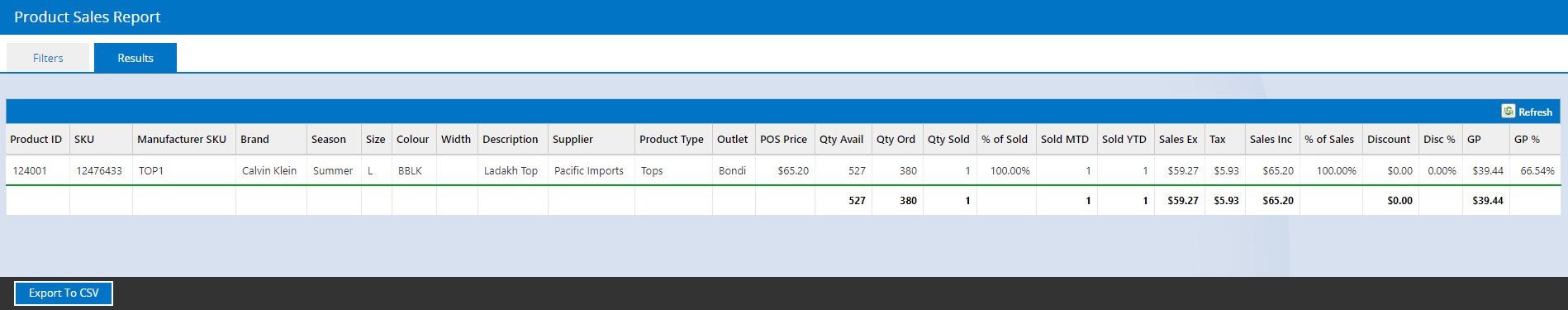Select the Tops product type cell

tap(673, 170)
